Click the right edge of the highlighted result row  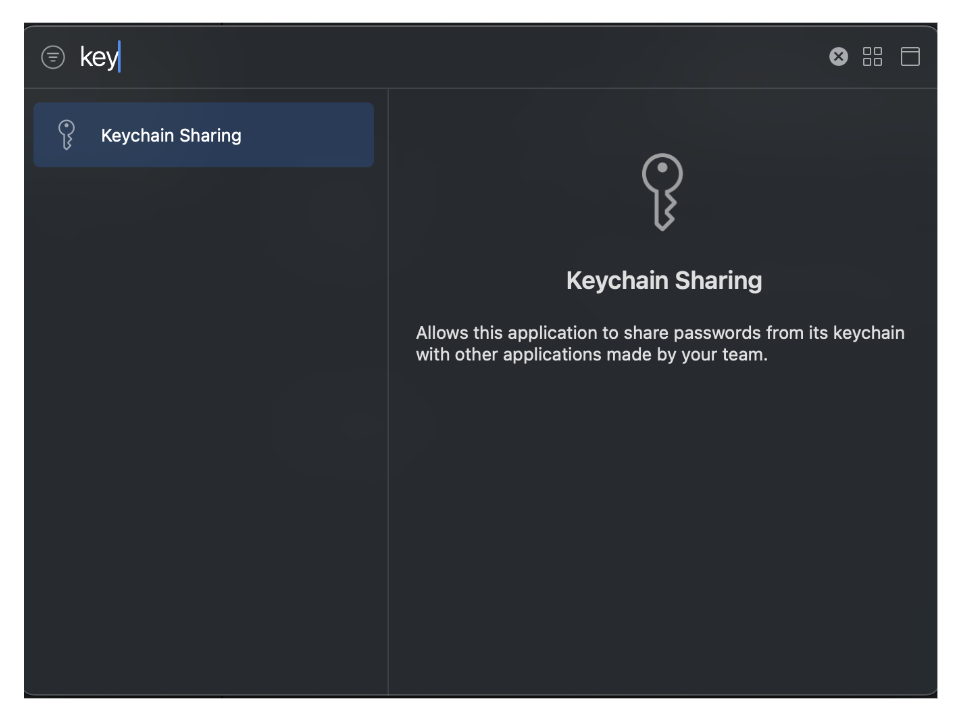click(x=362, y=135)
